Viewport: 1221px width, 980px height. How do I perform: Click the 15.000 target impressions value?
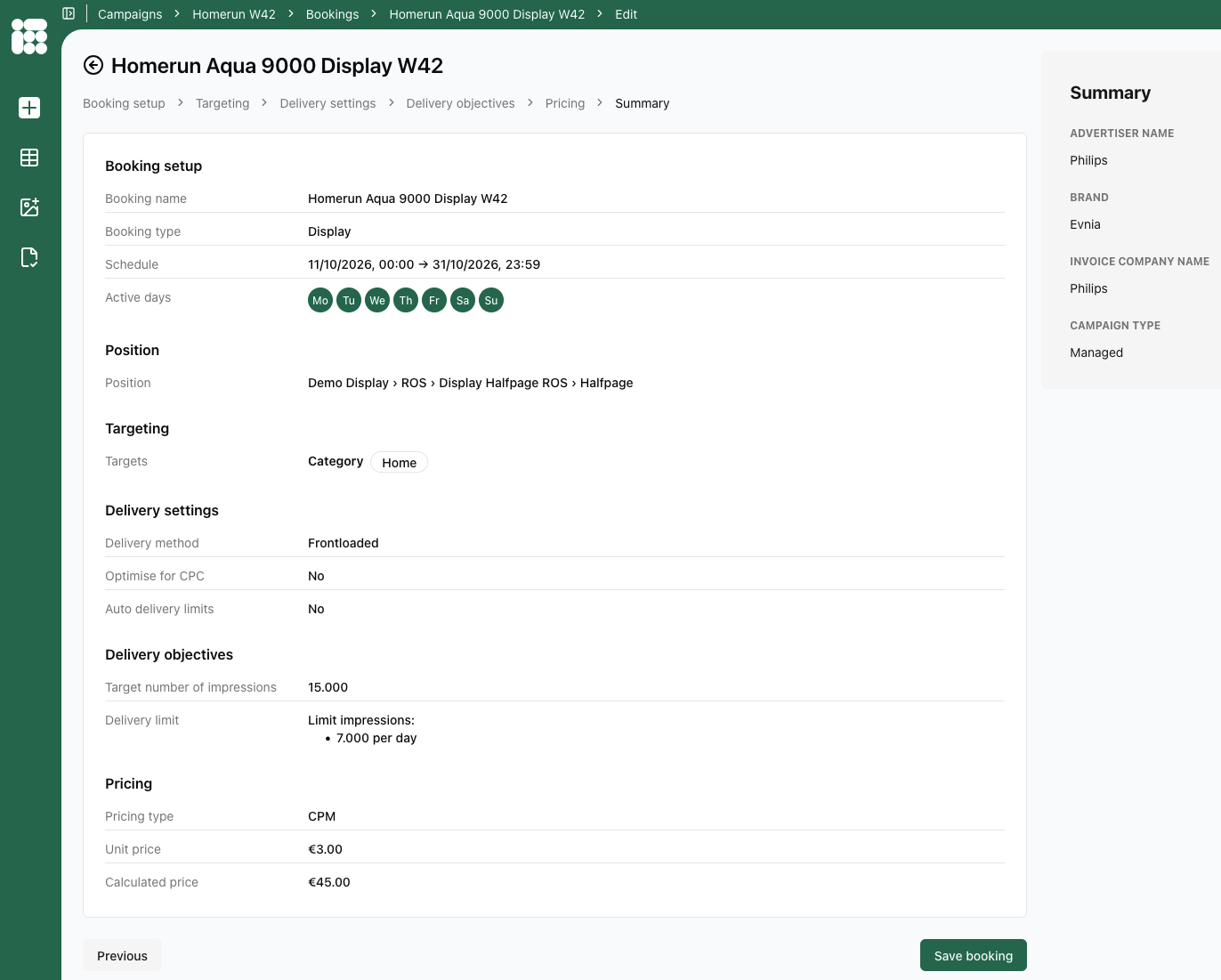[327, 687]
